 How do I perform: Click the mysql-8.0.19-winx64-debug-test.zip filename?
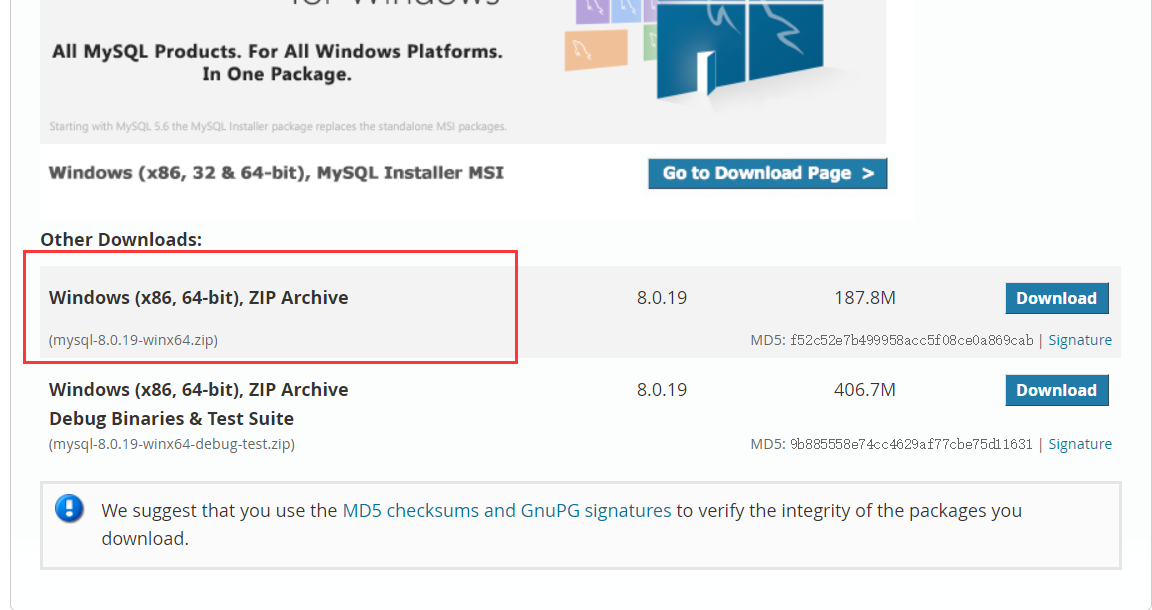tap(171, 444)
